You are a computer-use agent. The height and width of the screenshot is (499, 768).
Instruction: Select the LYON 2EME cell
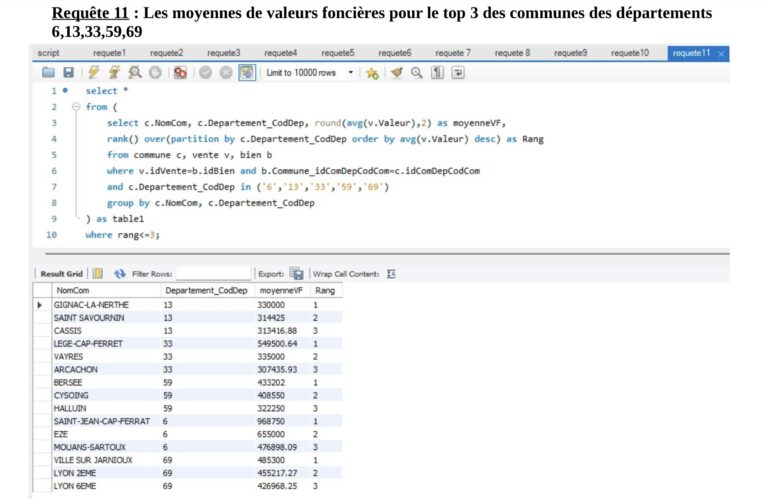[x=106, y=473]
